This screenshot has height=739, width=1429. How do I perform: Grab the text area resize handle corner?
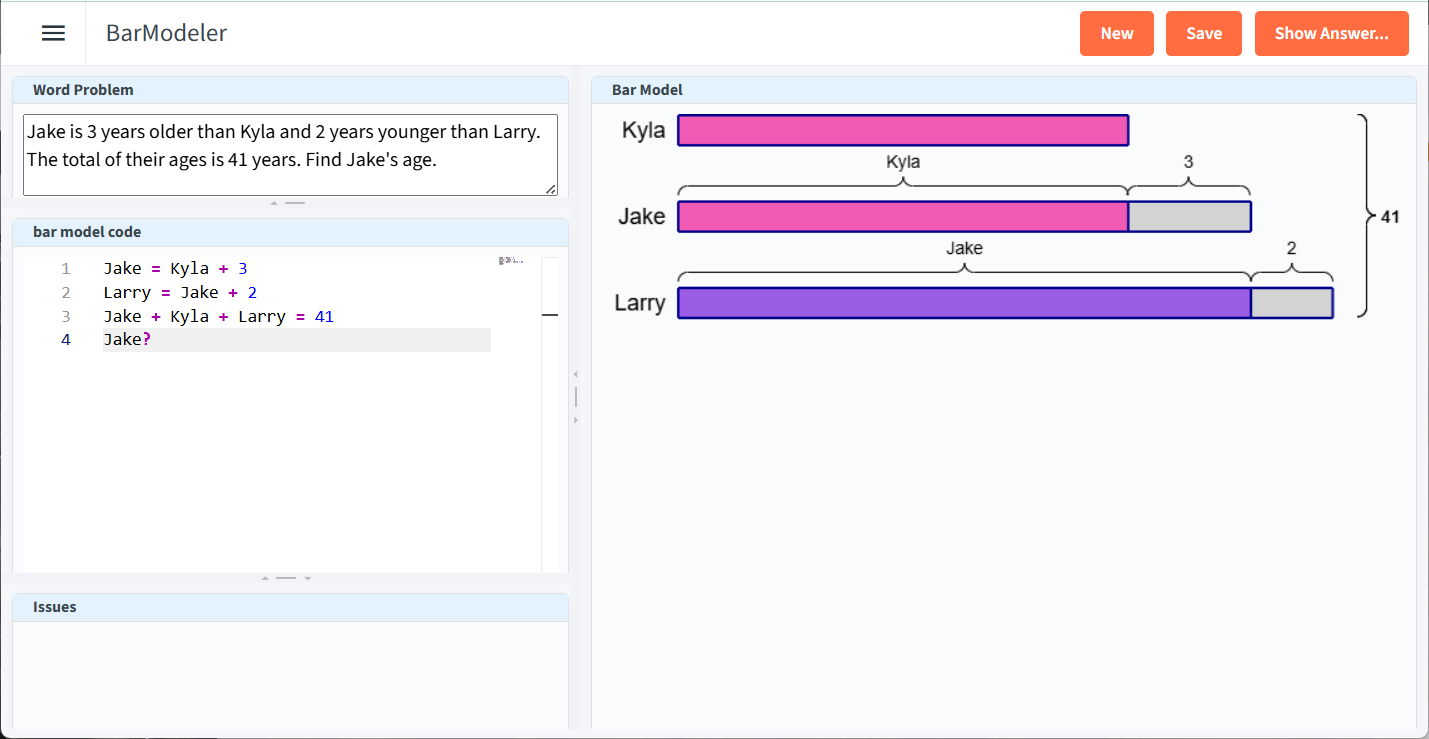pyautogui.click(x=551, y=189)
